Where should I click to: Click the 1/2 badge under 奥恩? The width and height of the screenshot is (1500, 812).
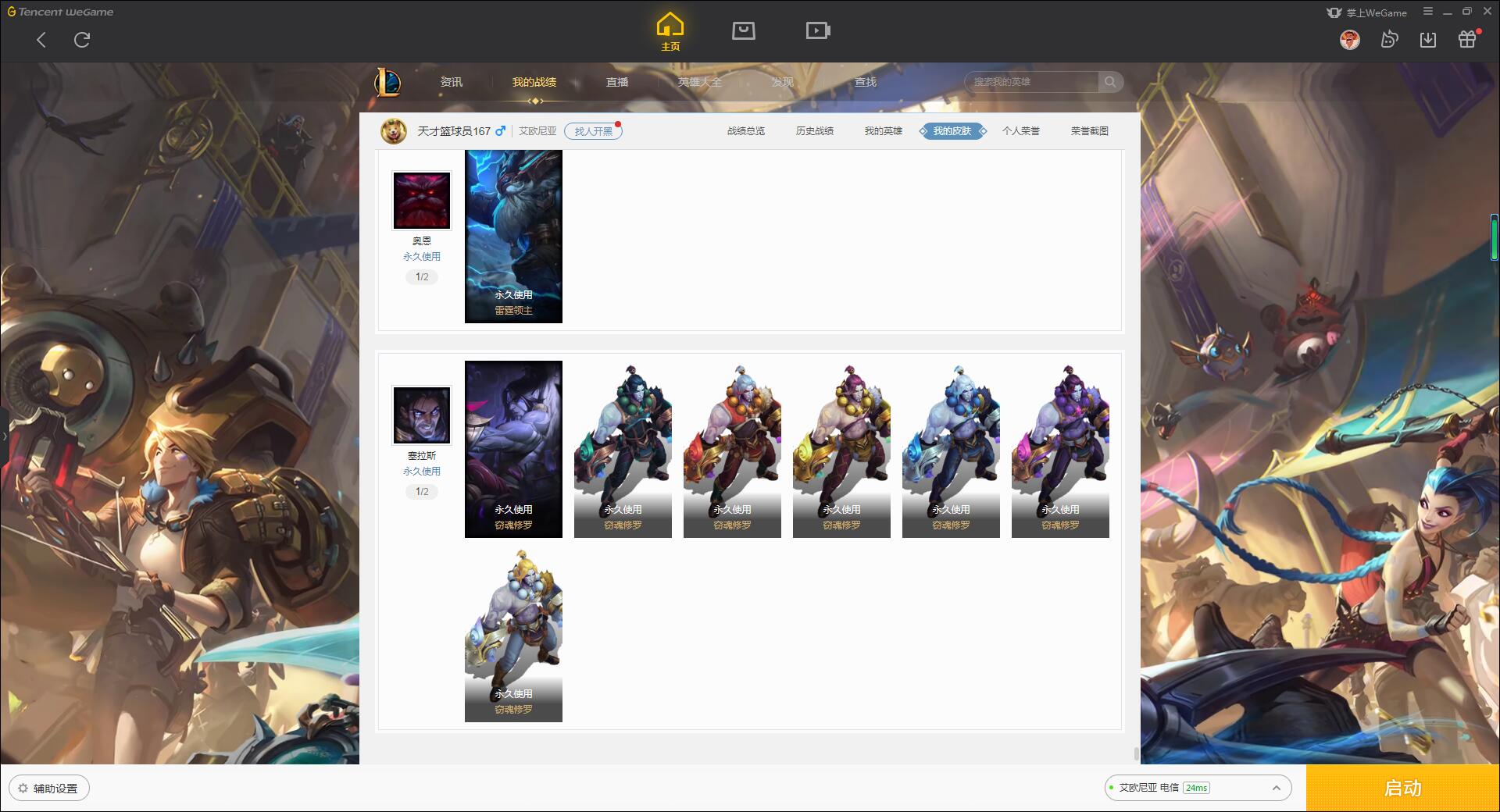coord(422,277)
